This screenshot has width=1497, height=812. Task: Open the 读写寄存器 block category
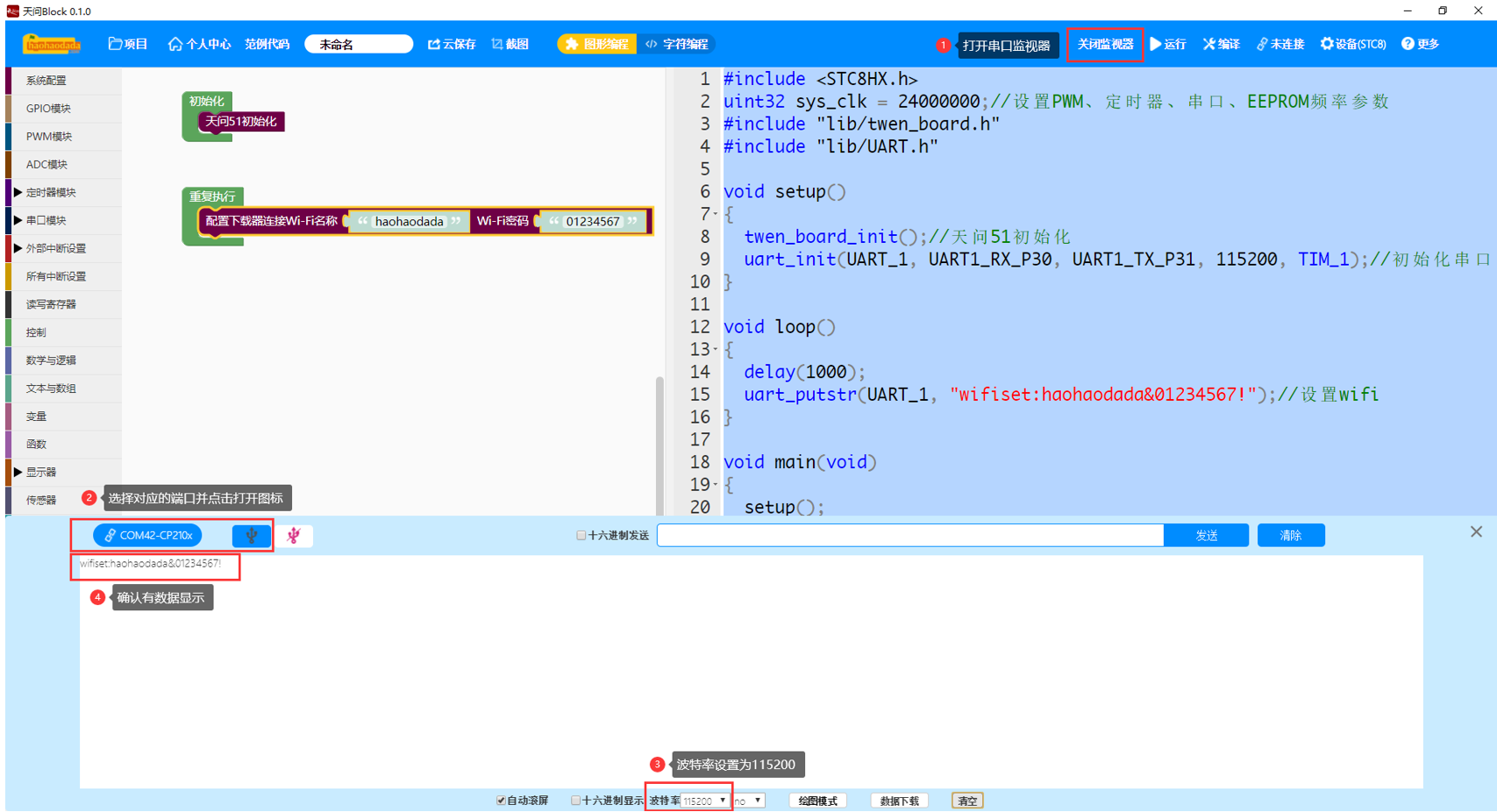63,304
